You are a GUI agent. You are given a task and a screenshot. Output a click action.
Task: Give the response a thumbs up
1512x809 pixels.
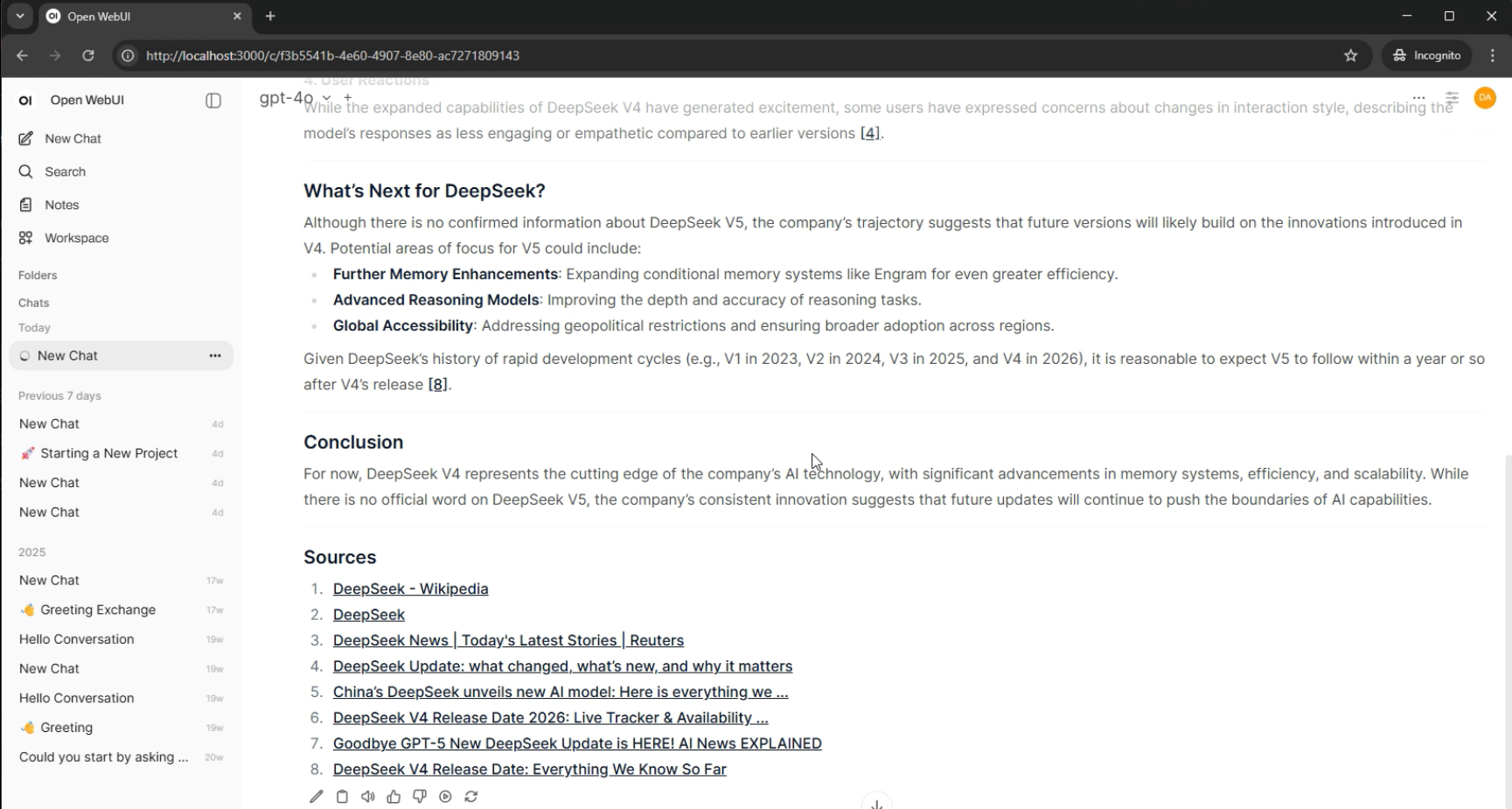click(x=394, y=797)
